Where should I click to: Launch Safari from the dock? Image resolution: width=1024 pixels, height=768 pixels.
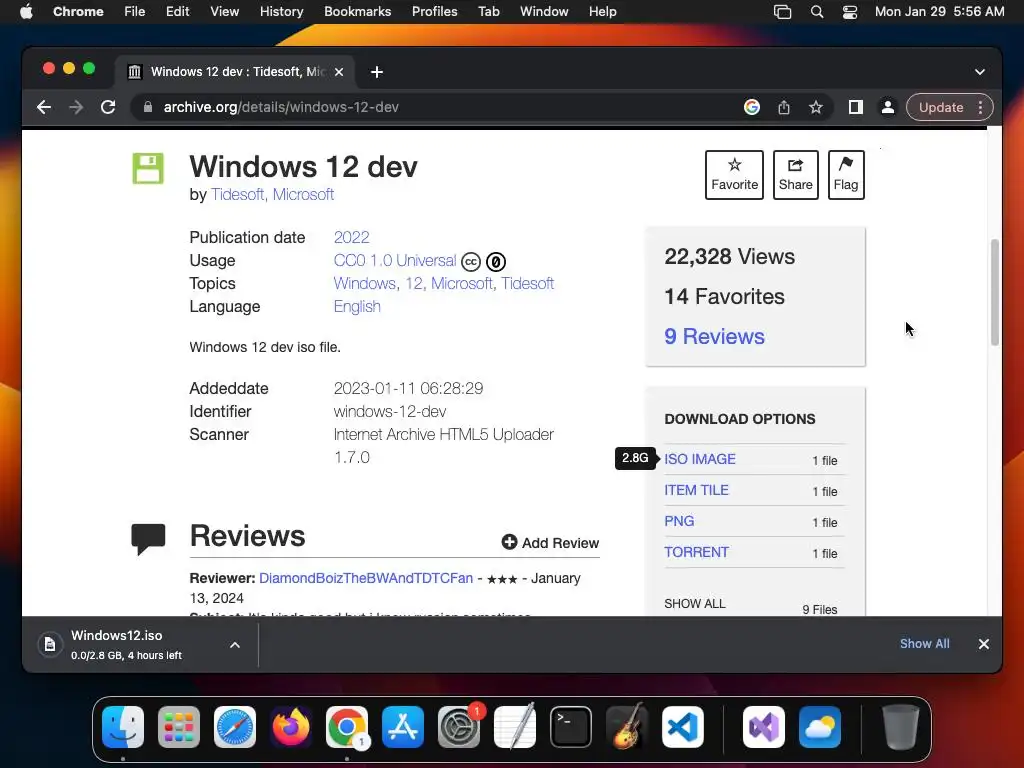(235, 727)
